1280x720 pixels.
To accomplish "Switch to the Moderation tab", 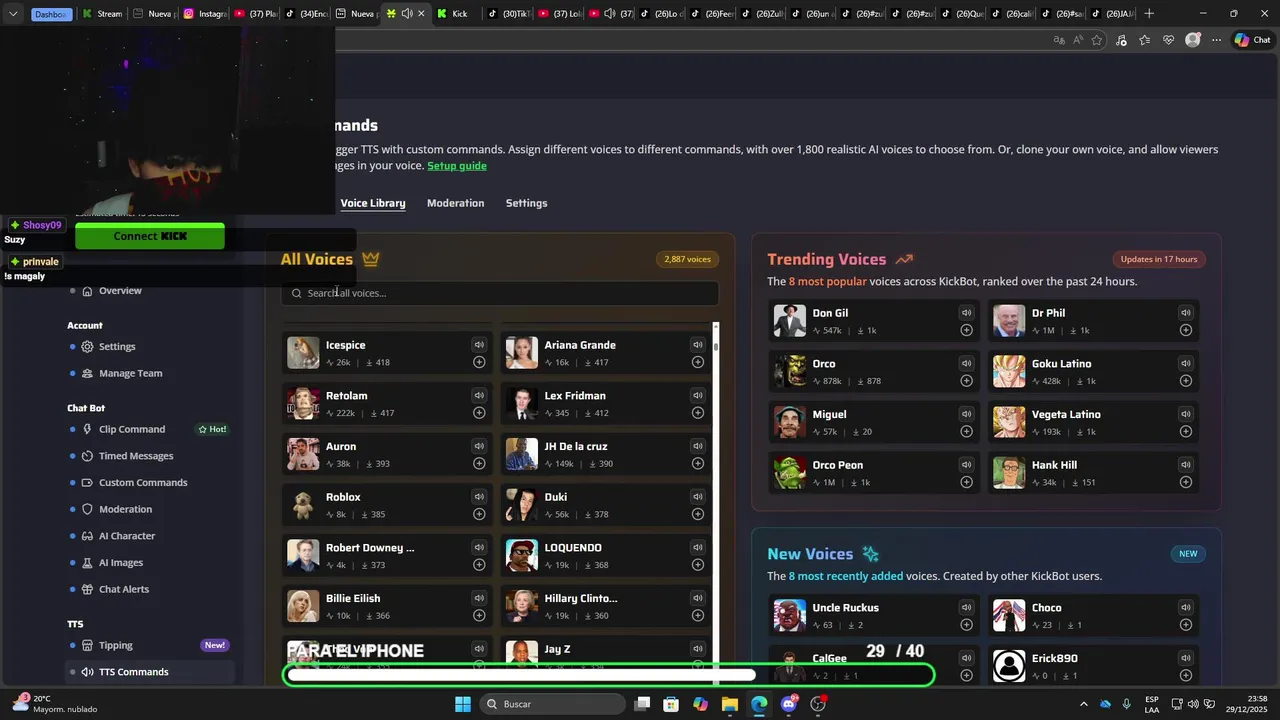I will [455, 203].
